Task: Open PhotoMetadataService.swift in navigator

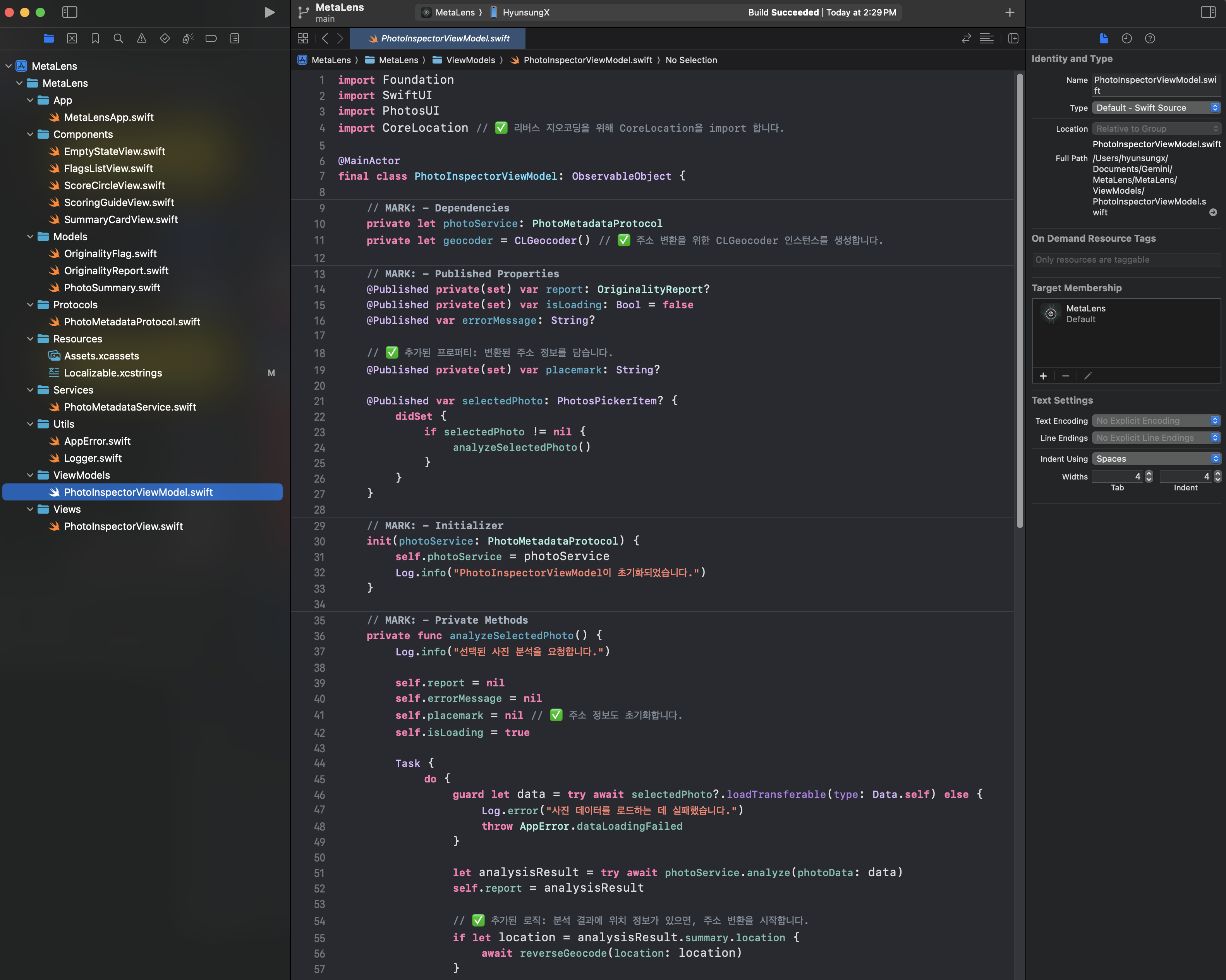Action: 130,407
